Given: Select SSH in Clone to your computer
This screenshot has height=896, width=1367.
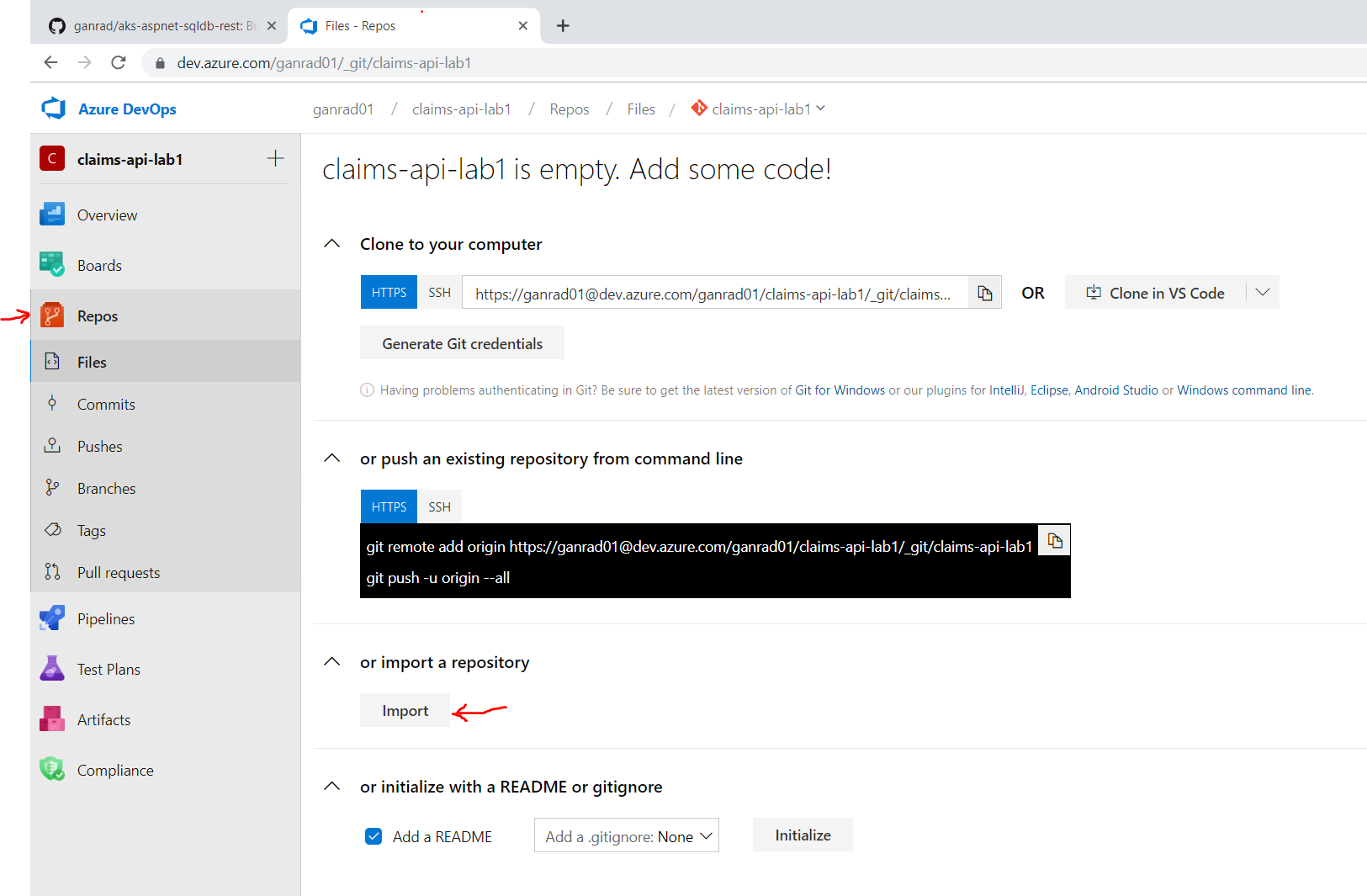Looking at the screenshot, I should [439, 292].
